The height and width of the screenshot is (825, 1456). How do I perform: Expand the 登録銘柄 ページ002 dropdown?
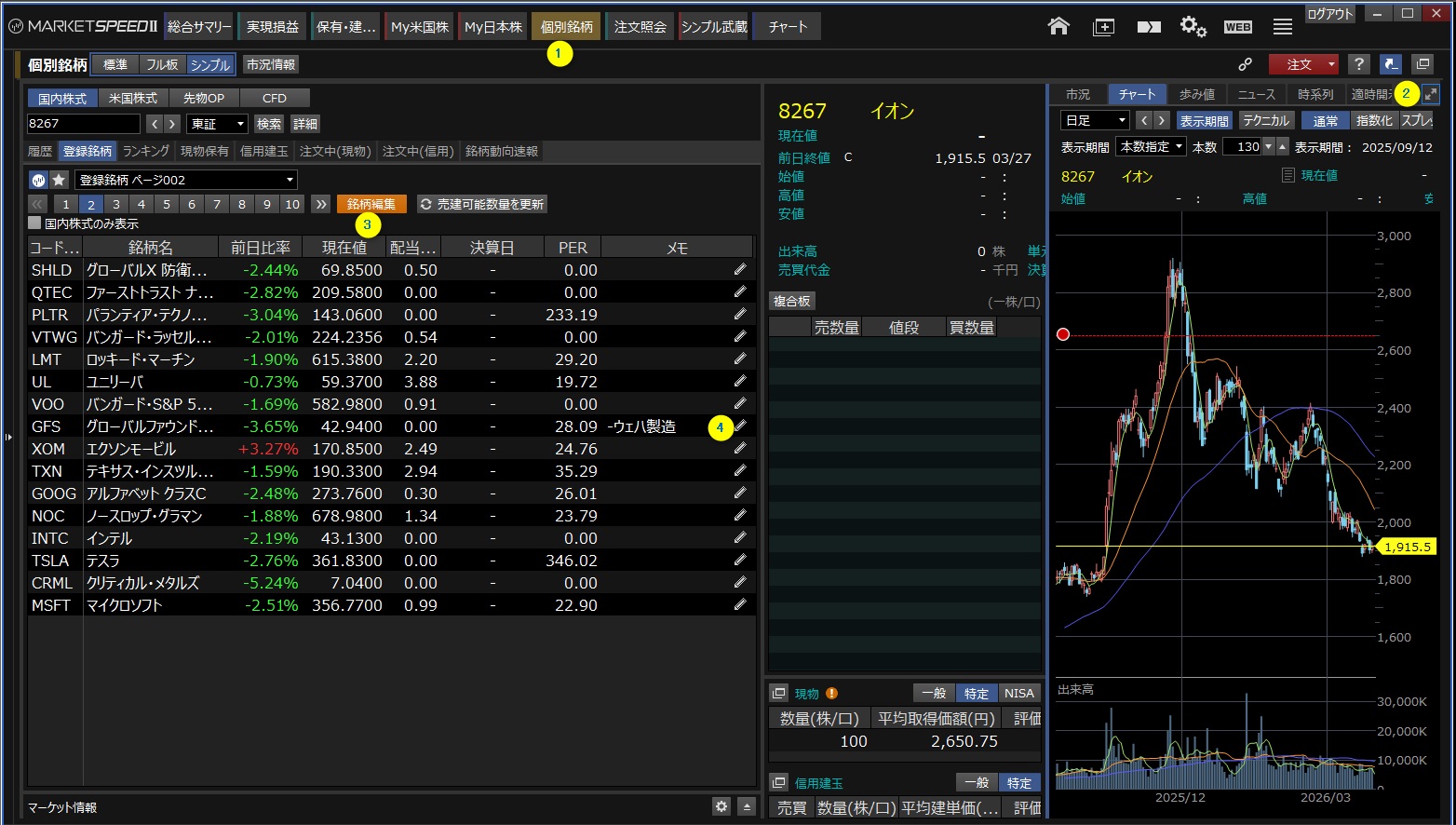pos(186,180)
